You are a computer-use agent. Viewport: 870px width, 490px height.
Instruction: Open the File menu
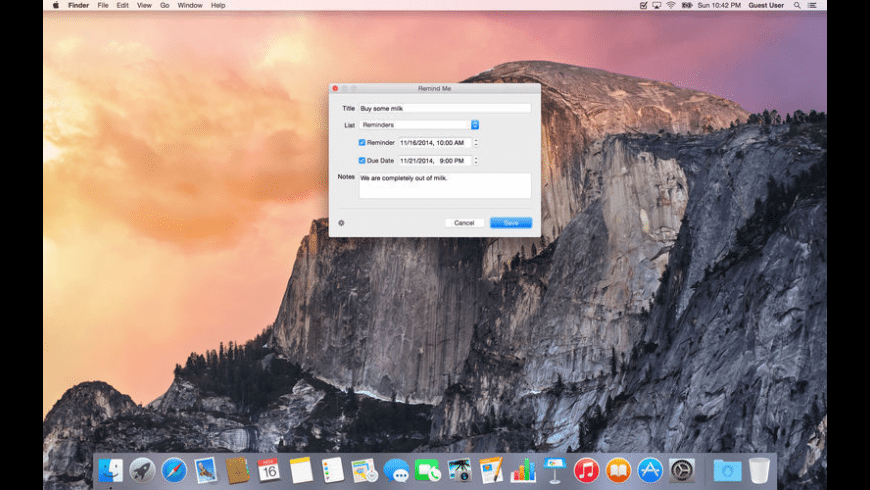103,5
